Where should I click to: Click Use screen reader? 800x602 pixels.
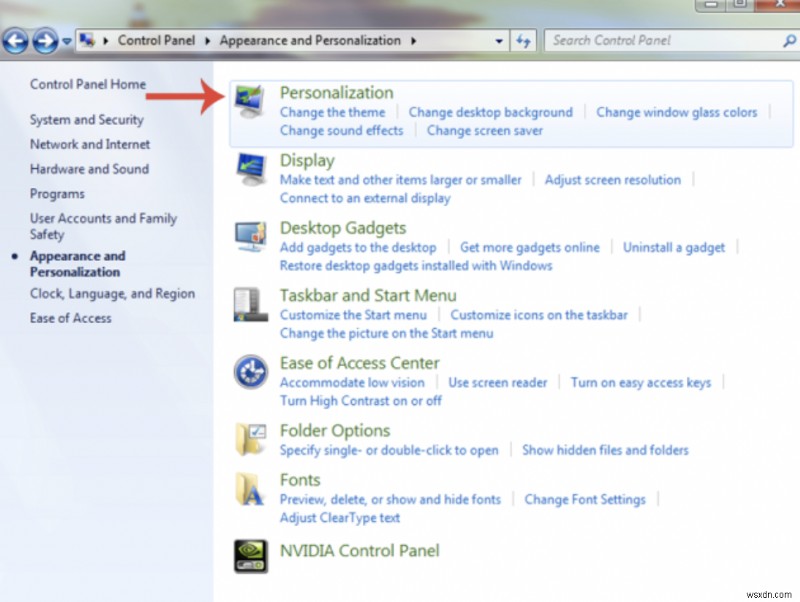pyautogui.click(x=497, y=383)
